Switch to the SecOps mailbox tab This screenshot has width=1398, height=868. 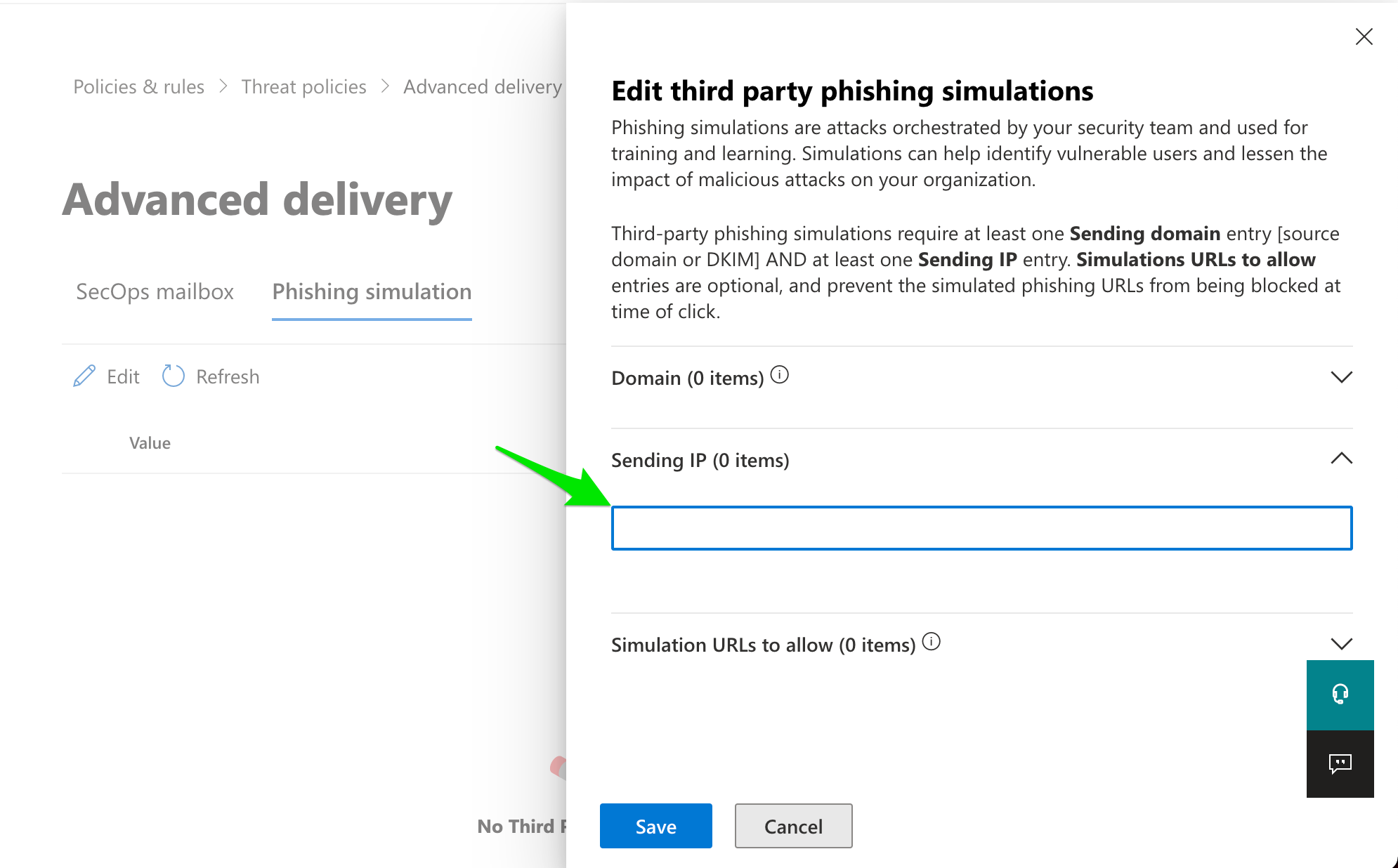coord(155,291)
